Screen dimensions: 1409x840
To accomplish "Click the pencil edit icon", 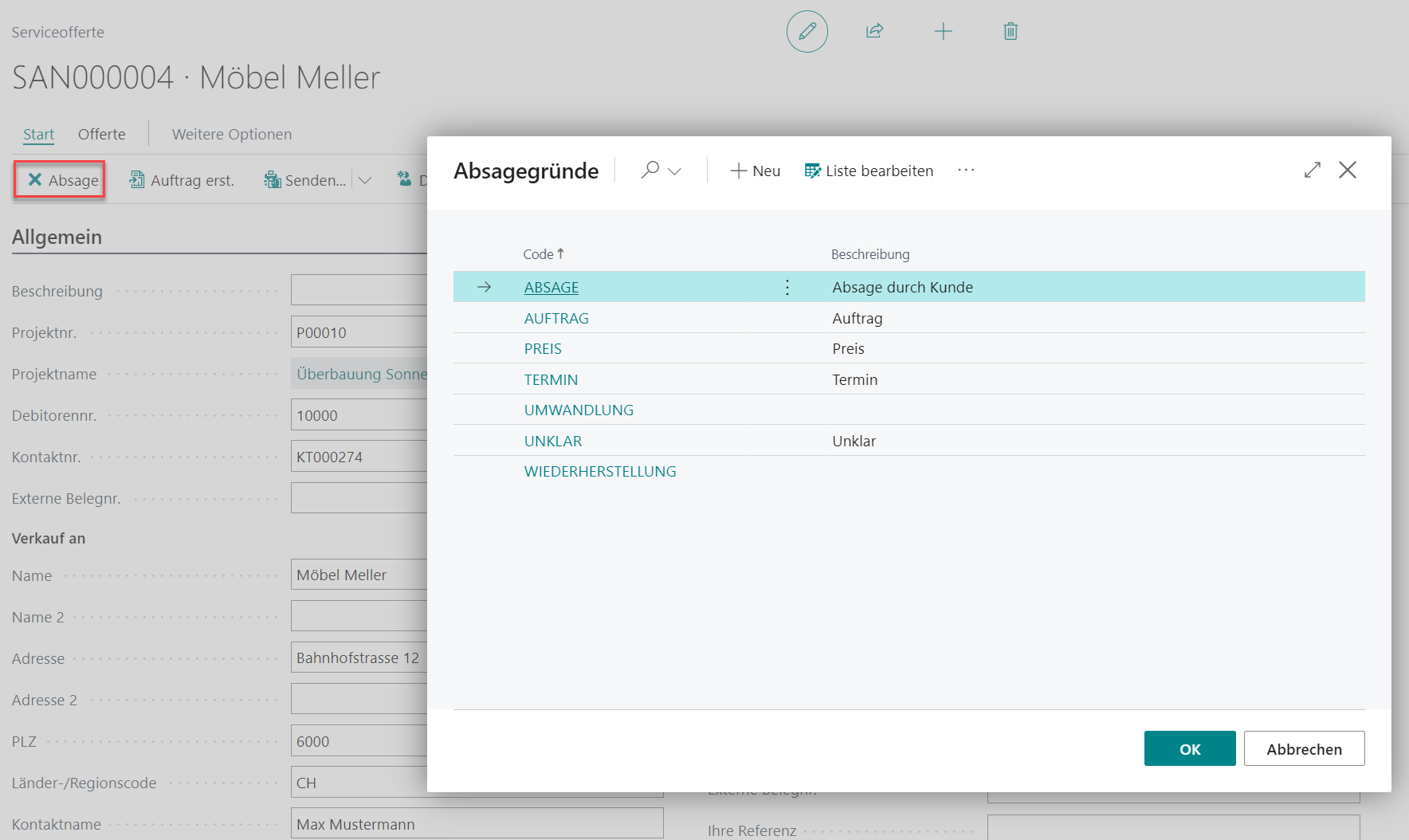I will pyautogui.click(x=807, y=32).
